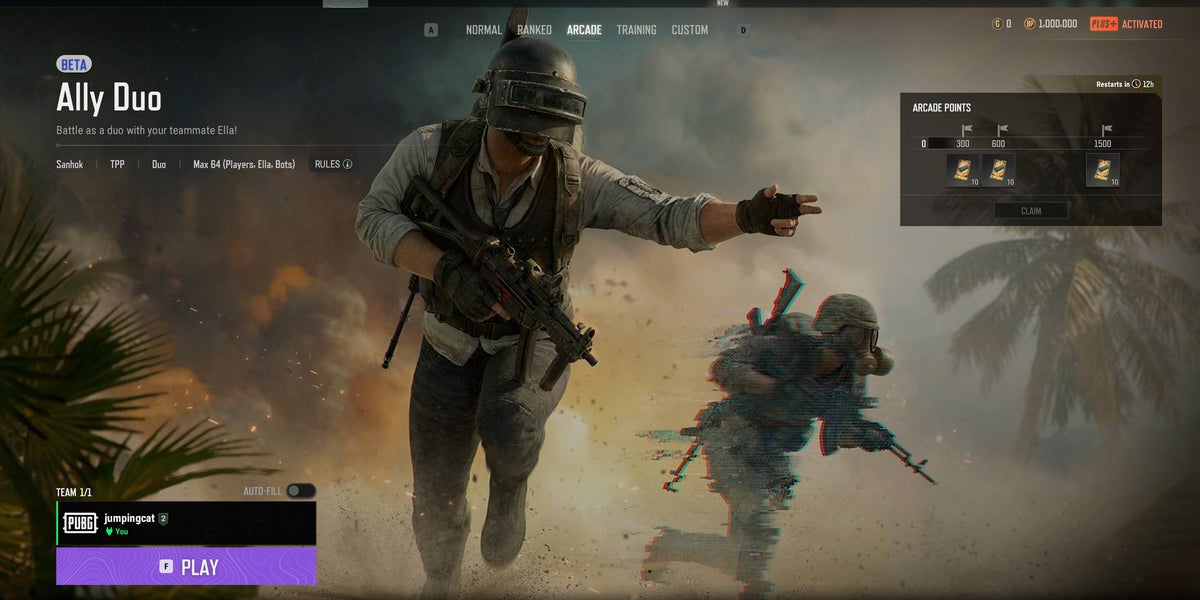Click the PUBG logo player avatar
Screen dimensions: 1200x600
click(81, 523)
